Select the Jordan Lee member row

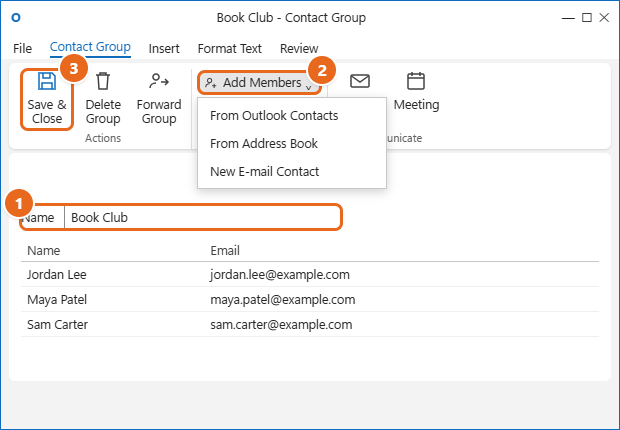(310, 275)
